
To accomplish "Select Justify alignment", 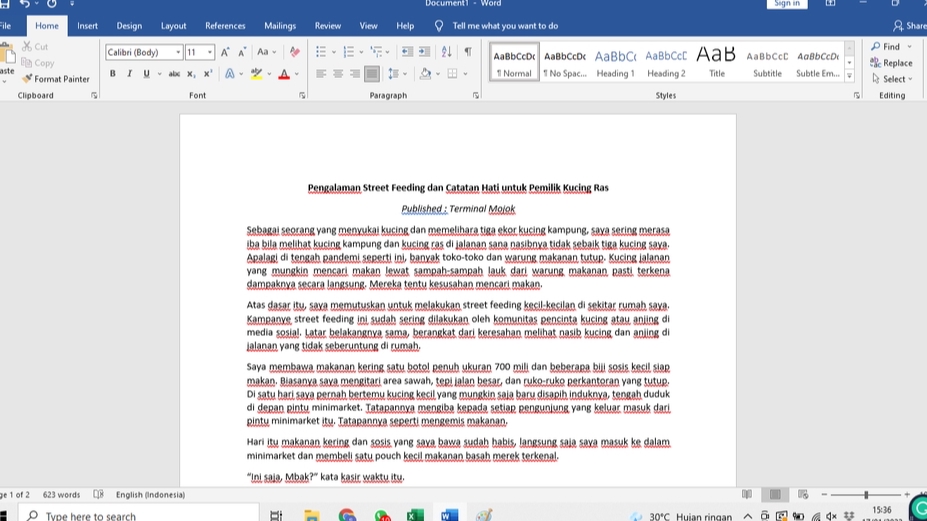I will coord(371,74).
